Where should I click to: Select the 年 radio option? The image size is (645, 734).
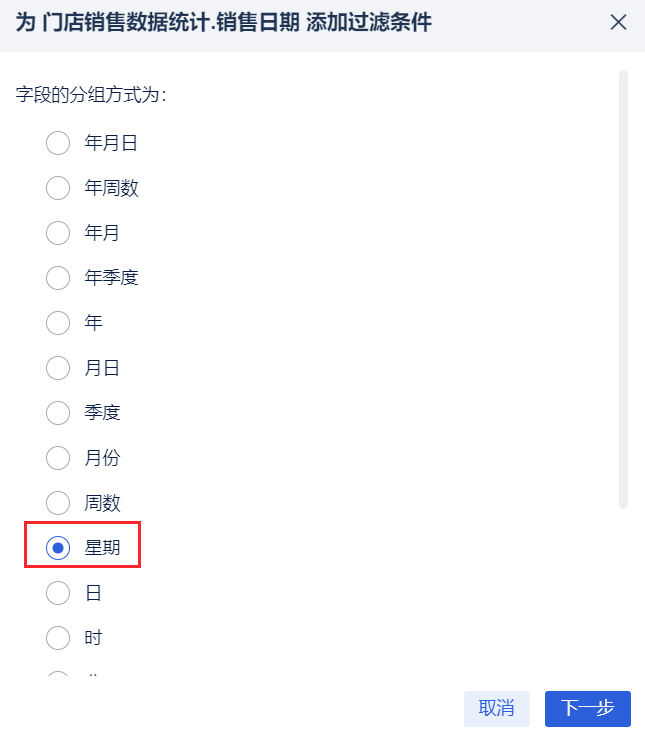pos(58,323)
